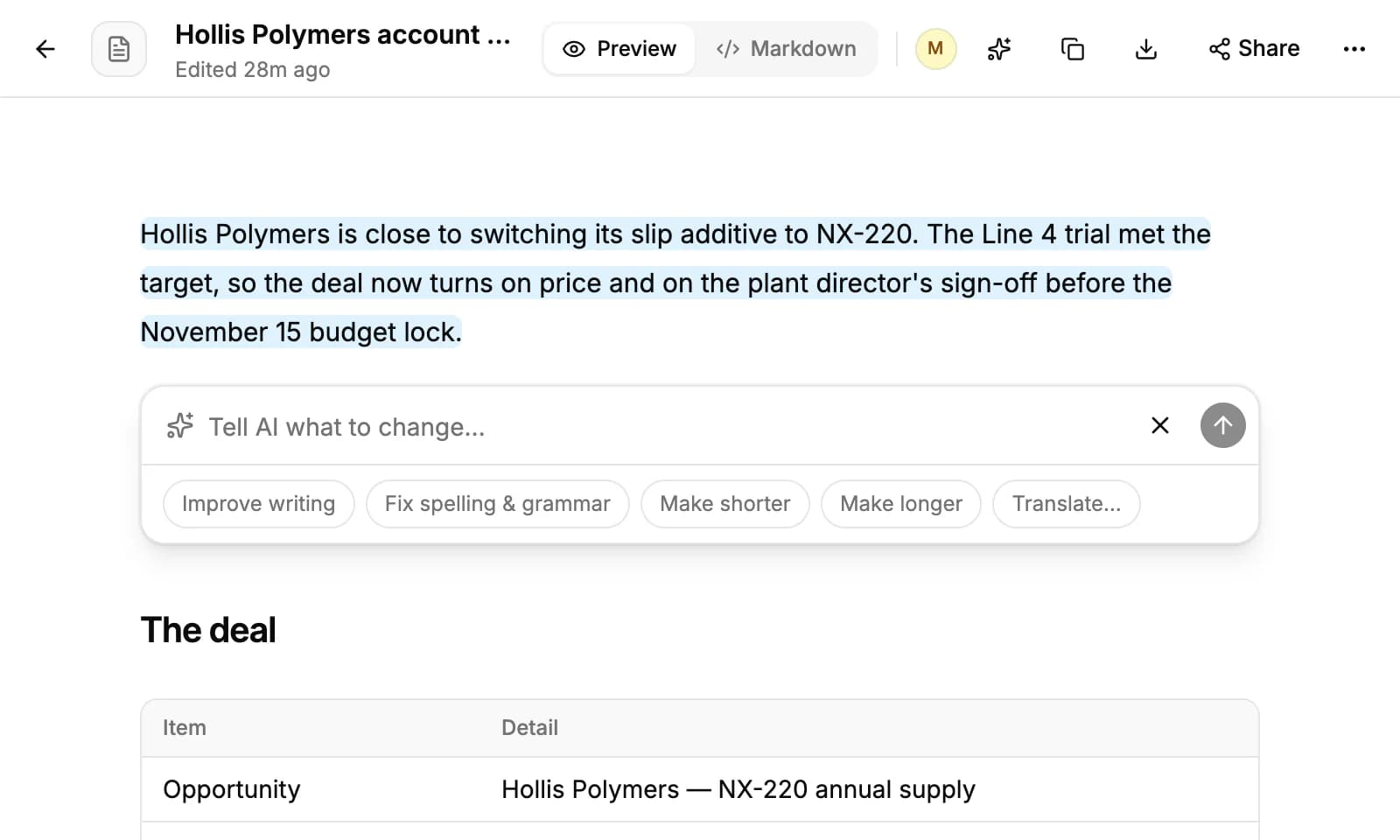Open AI sparkle tool in header

point(999,49)
